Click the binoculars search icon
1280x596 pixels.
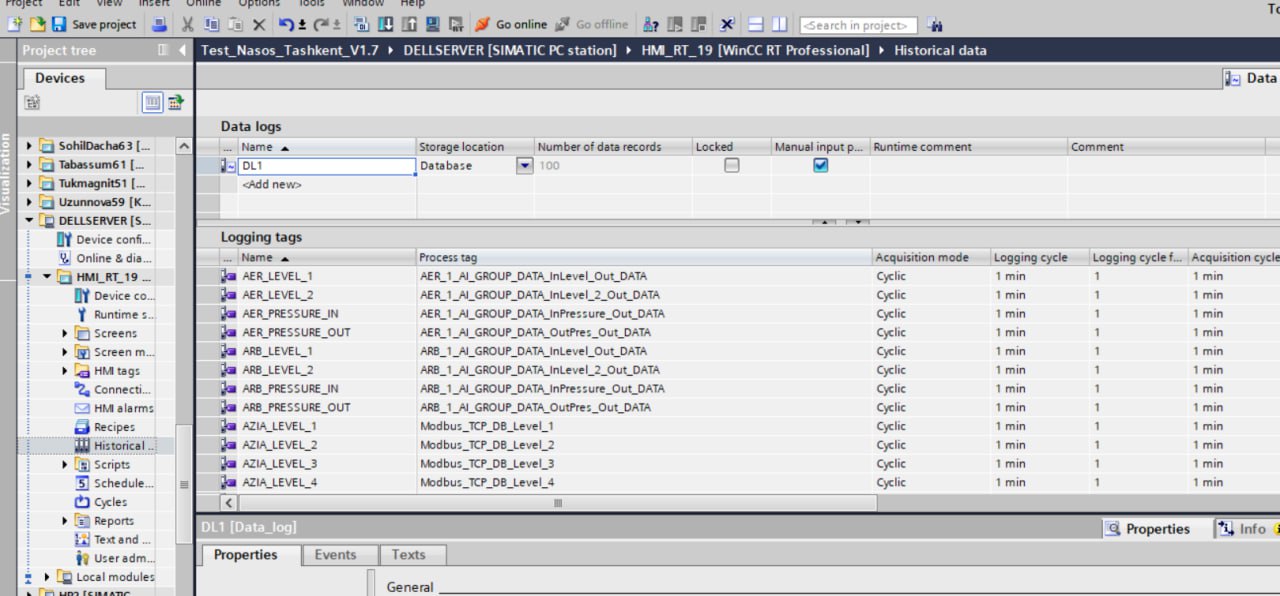[934, 24]
